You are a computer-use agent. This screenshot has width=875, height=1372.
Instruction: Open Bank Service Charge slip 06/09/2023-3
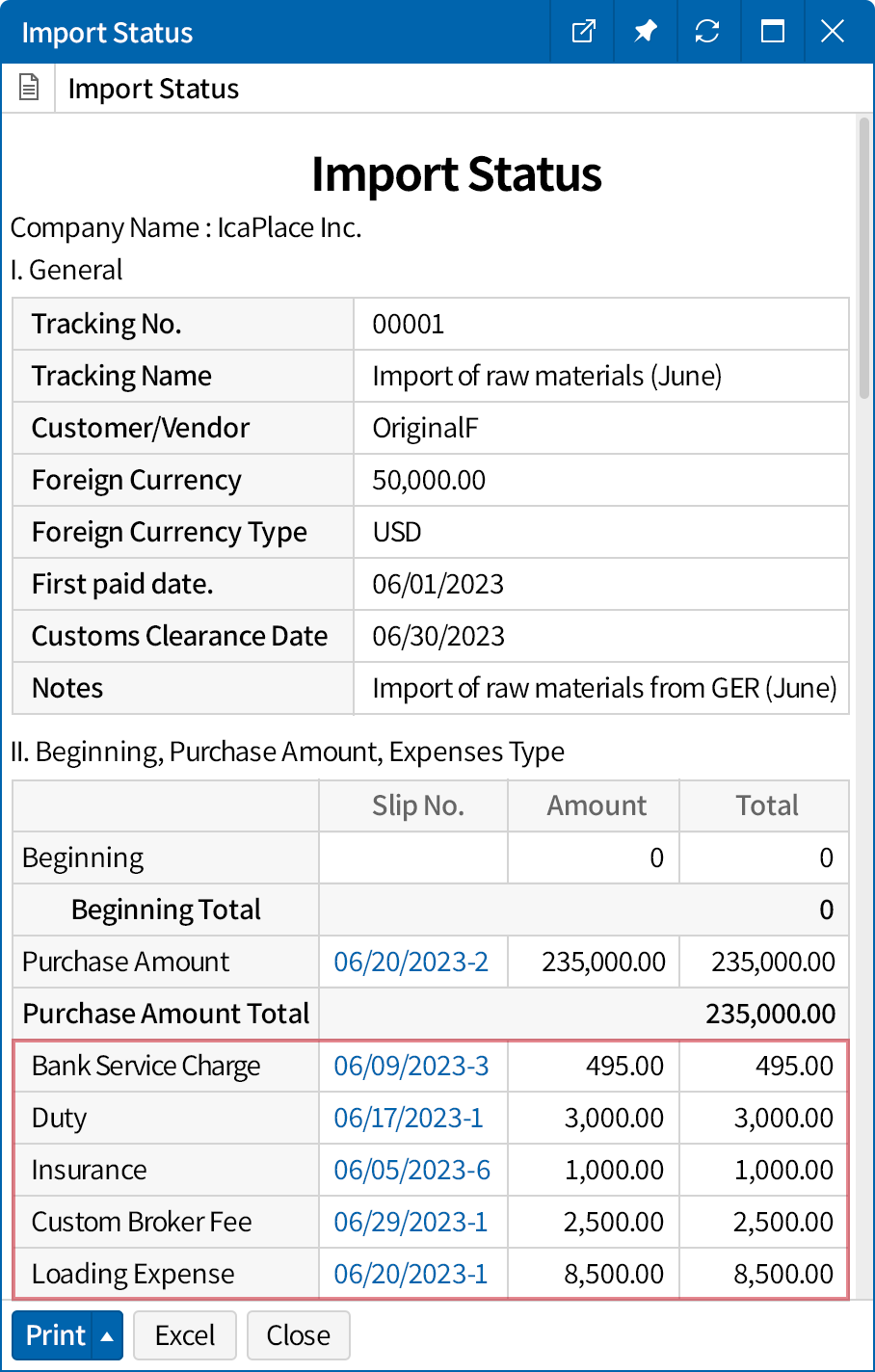tap(412, 1066)
